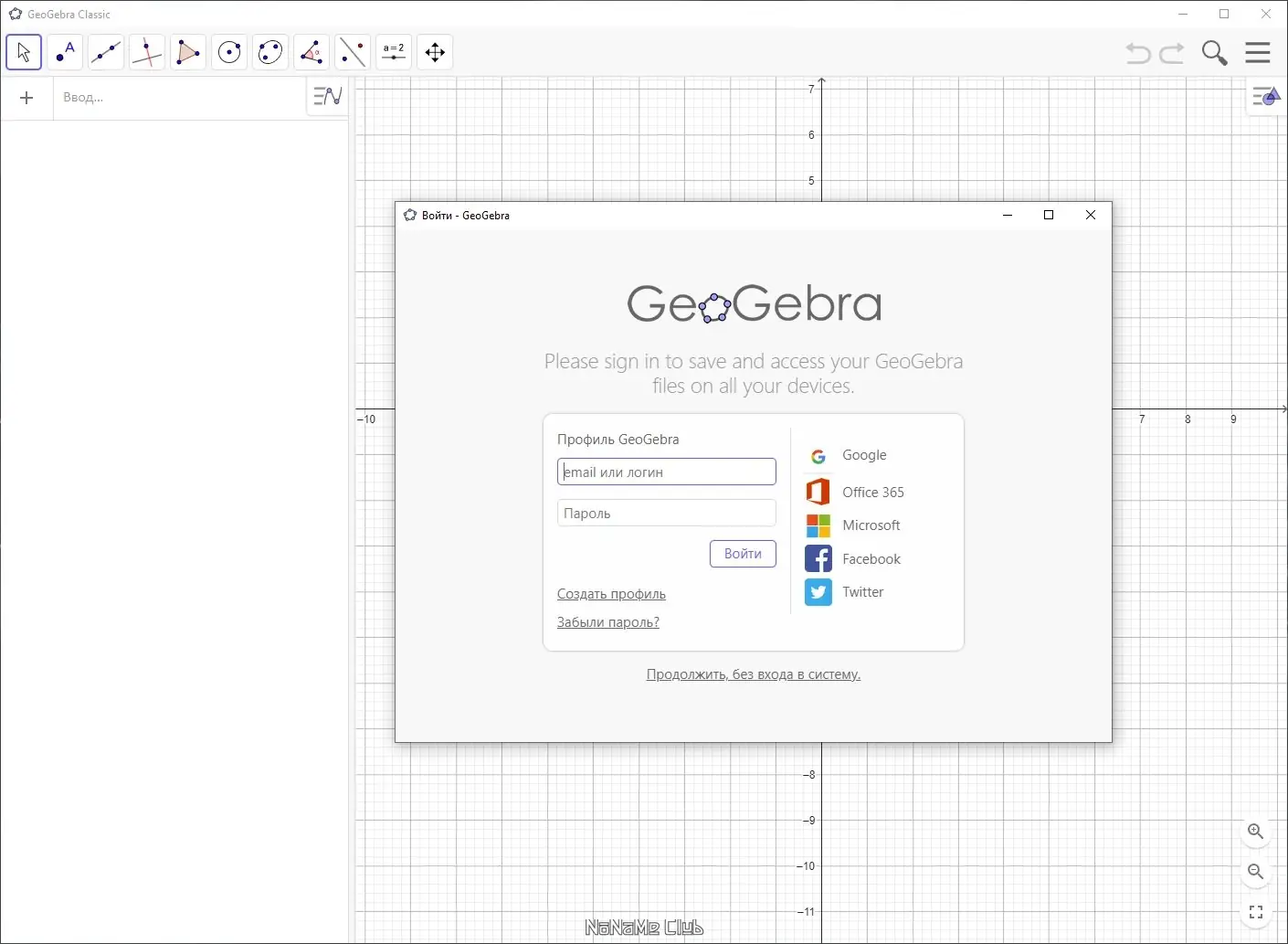Sign in with Facebook
The image size is (1288, 944).
853,558
